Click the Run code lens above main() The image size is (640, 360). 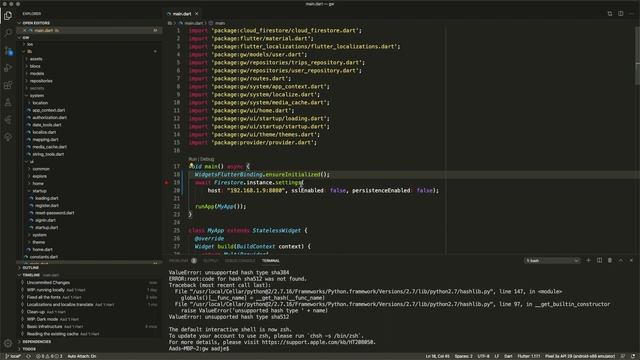point(193,159)
